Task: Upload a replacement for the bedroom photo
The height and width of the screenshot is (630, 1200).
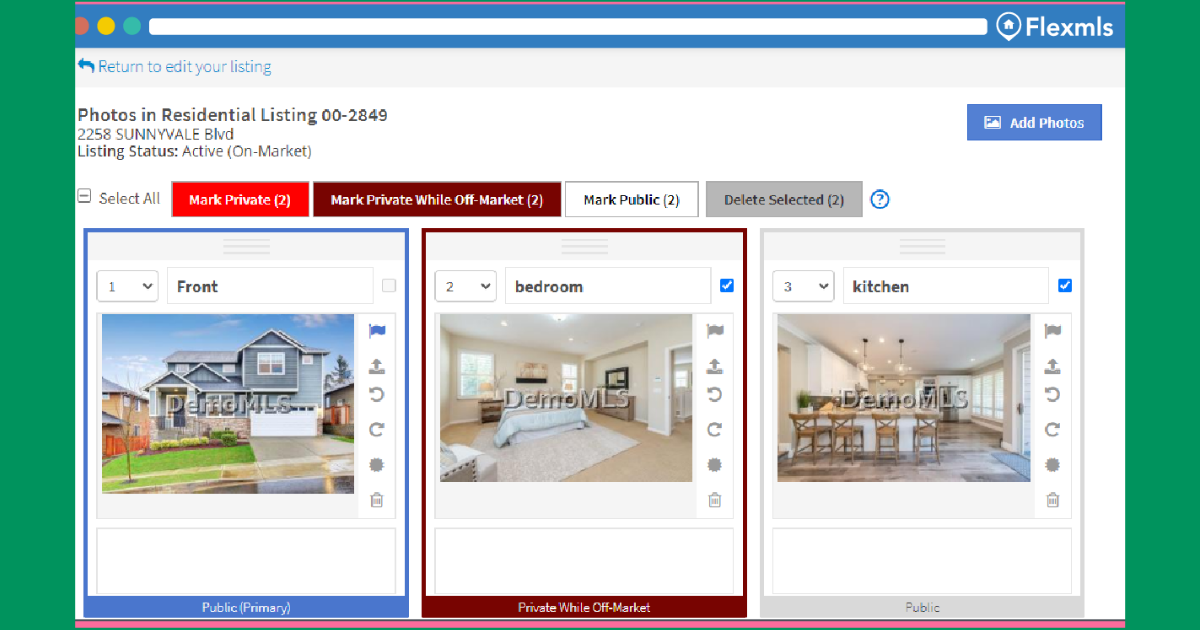Action: point(715,365)
